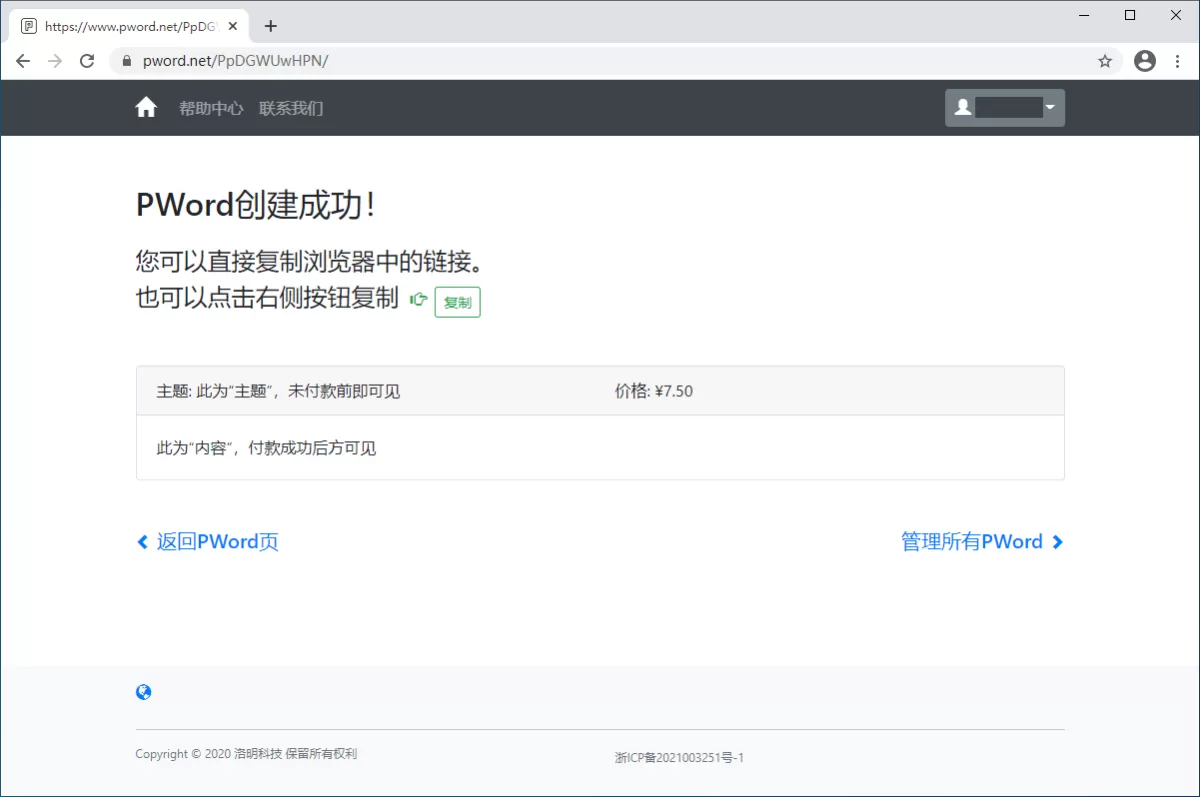The image size is (1200, 797).
Task: Bookmark this page with the star icon
Action: (1105, 61)
